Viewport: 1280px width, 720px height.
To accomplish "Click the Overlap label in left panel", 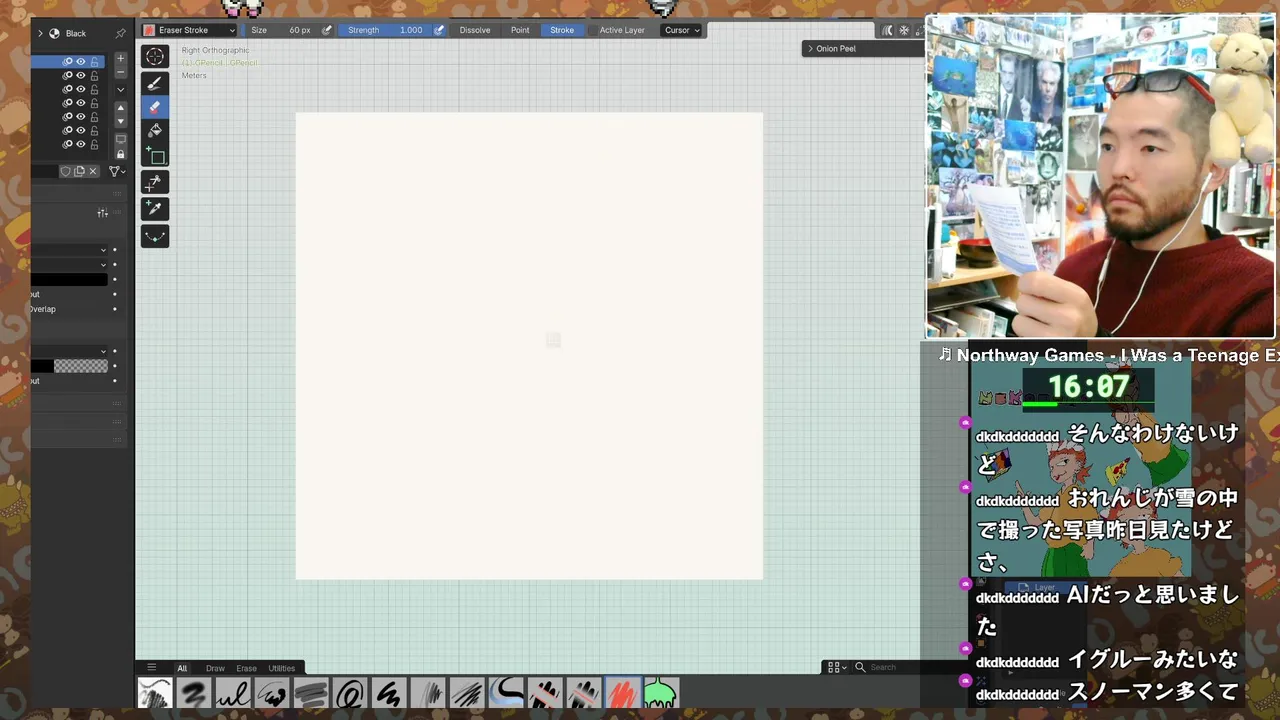I will 43,309.
